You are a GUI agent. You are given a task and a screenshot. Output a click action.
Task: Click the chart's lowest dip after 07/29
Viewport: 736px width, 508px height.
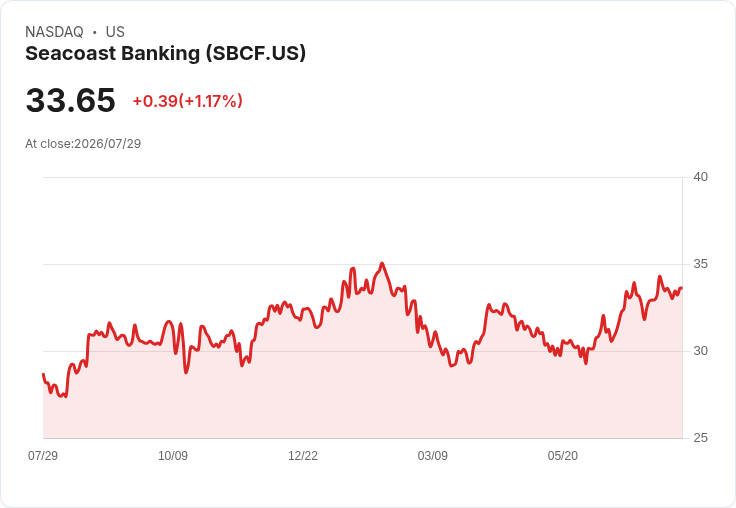(x=65, y=397)
